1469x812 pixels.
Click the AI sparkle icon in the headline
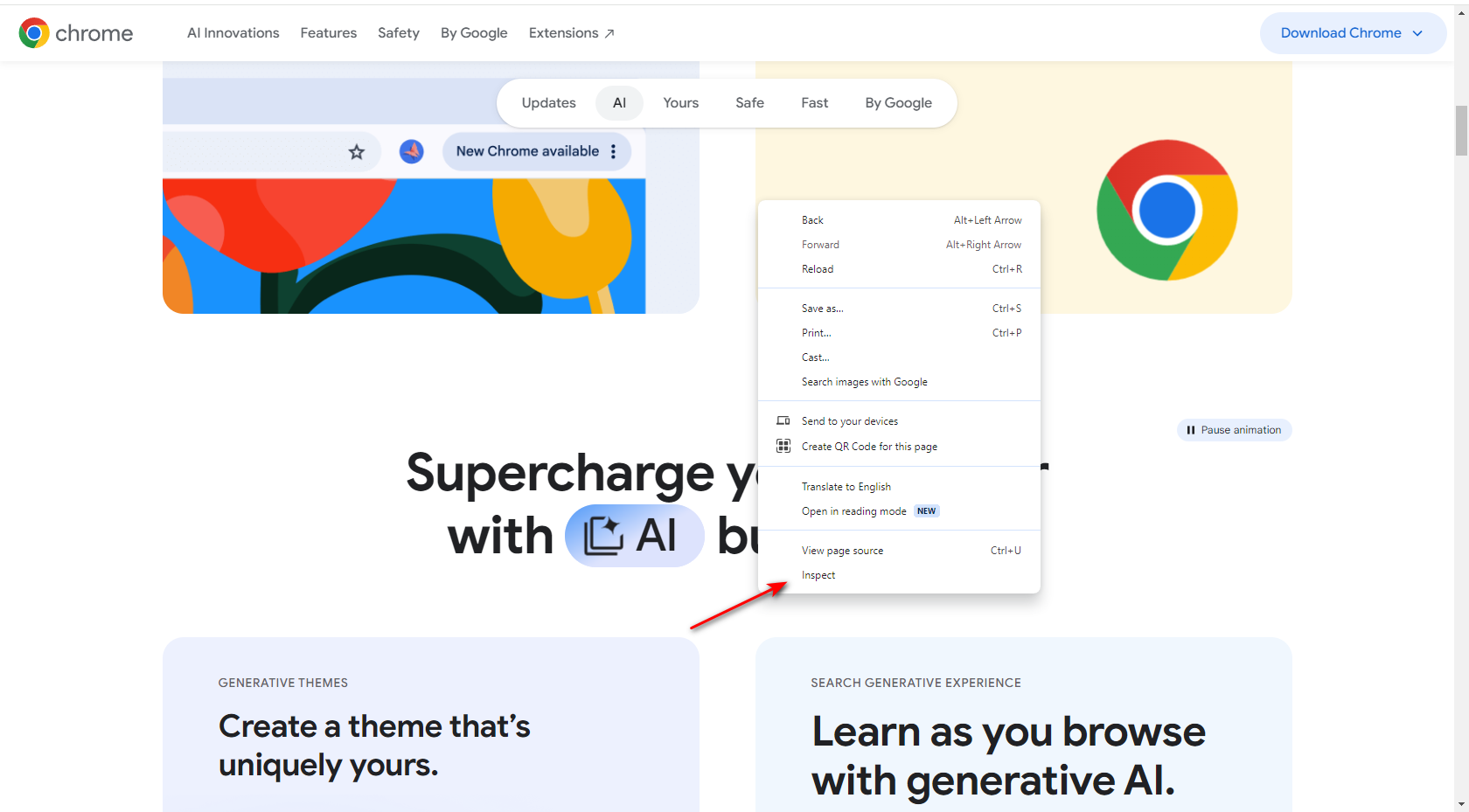tap(602, 536)
